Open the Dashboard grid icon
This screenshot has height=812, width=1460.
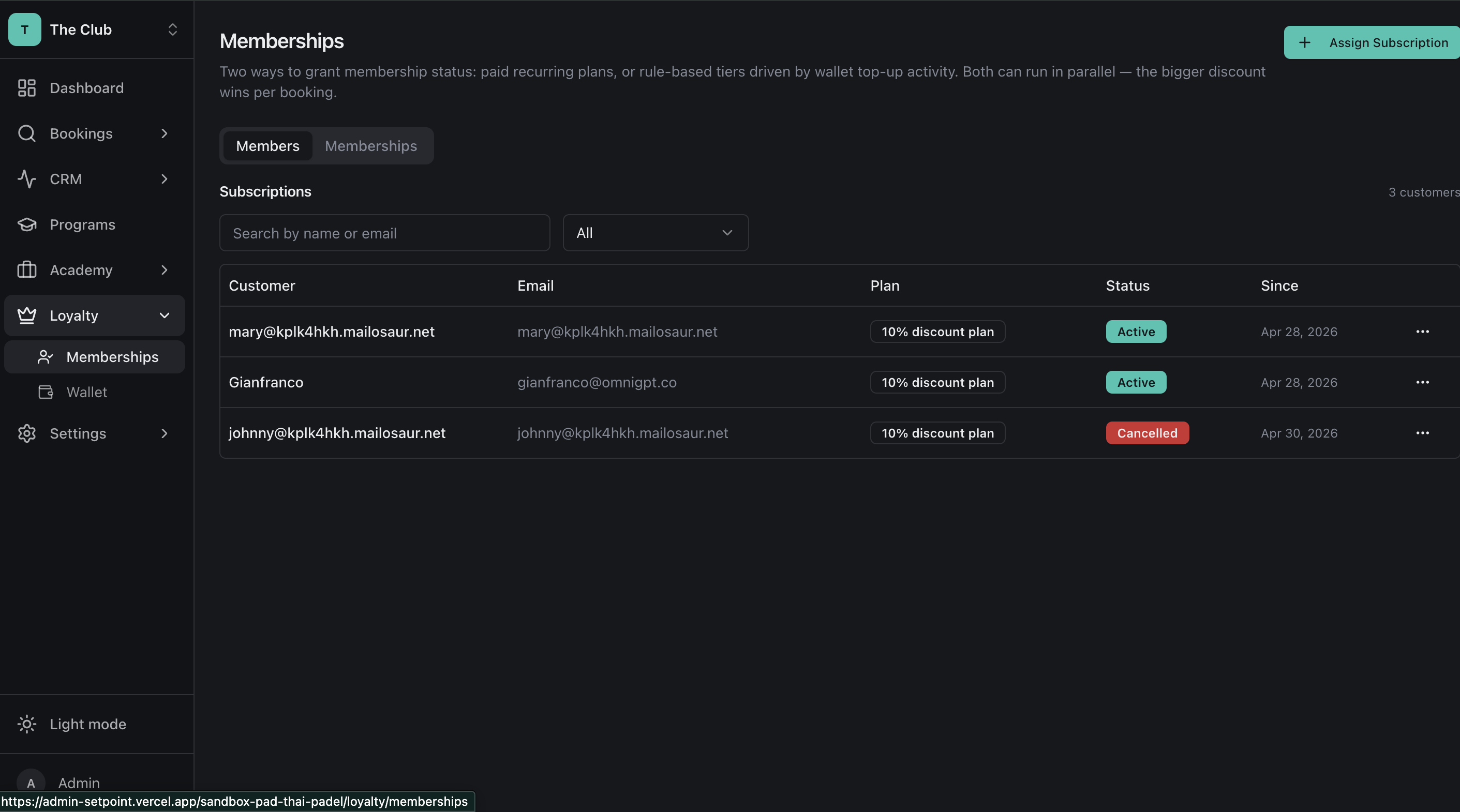tap(26, 88)
